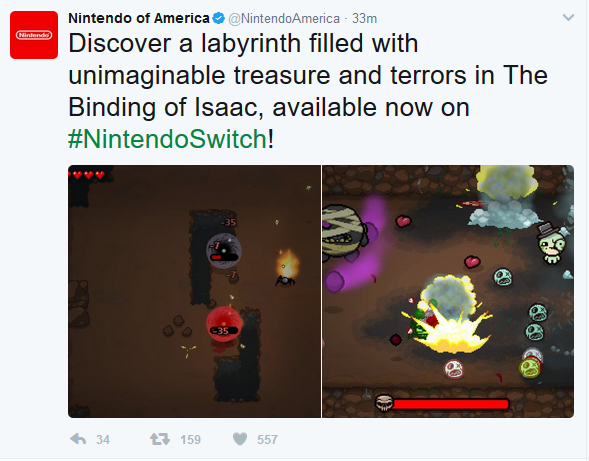Click the red boss health bar

(450, 404)
